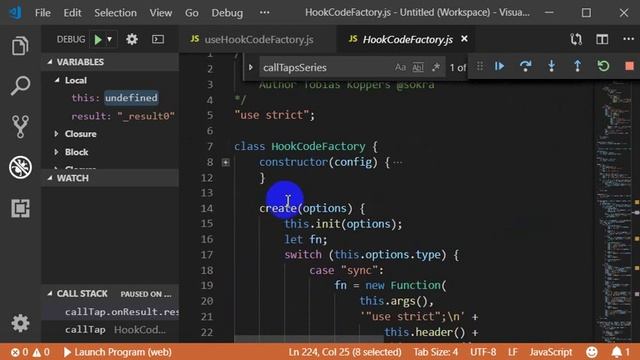
Task: Click line number 14 in the gutter
Action: (207, 208)
